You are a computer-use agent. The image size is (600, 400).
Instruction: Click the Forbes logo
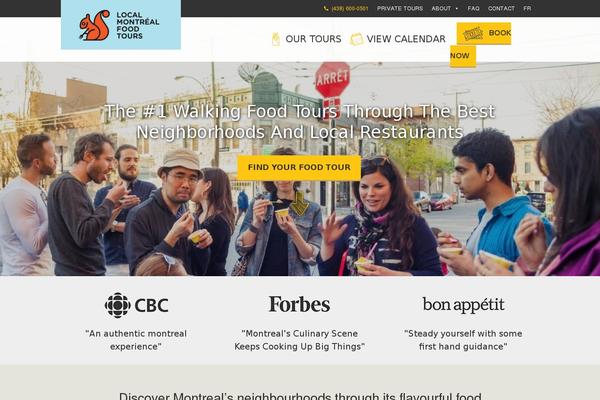coord(299,304)
